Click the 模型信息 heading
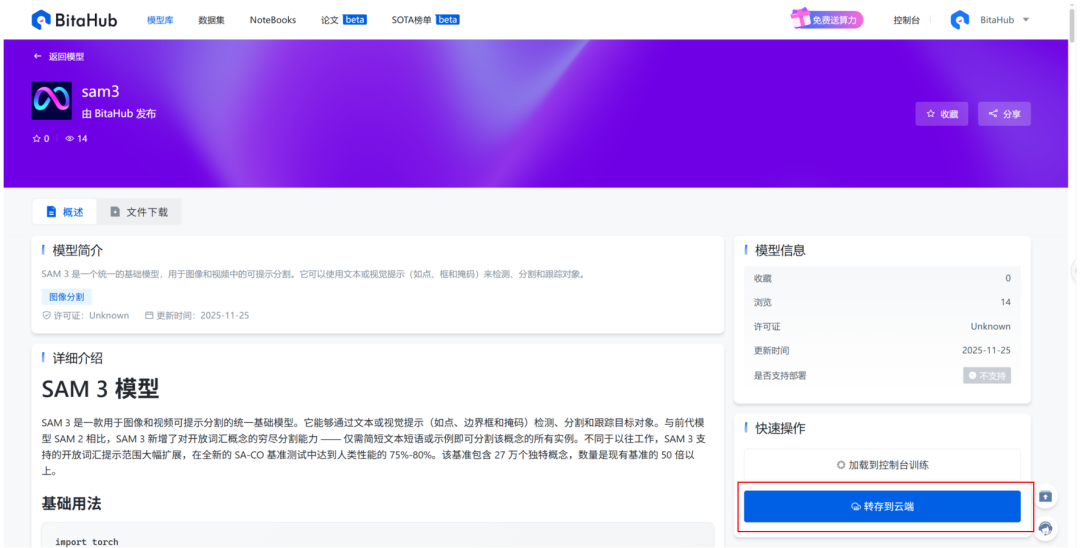This screenshot has width=1080, height=548. (780, 251)
